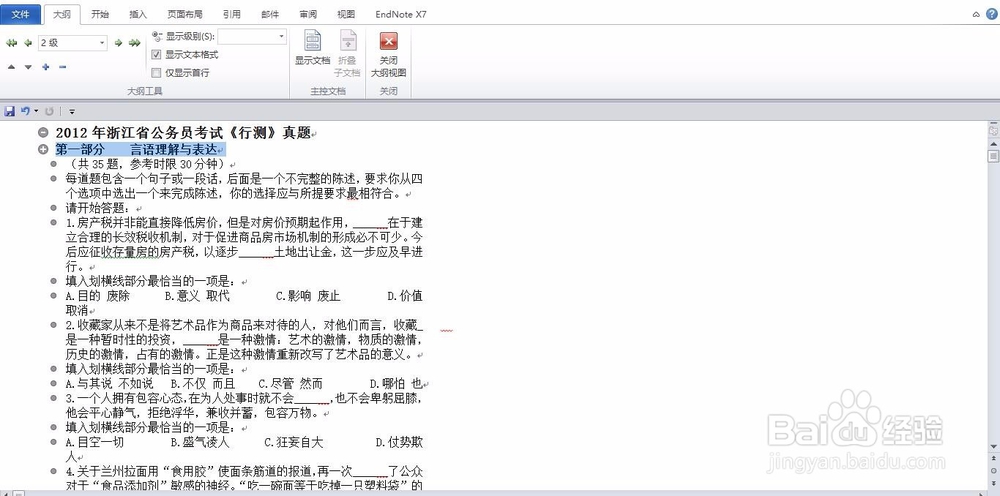Switch to the 引用 tab
1000x496 pixels.
(x=232, y=14)
